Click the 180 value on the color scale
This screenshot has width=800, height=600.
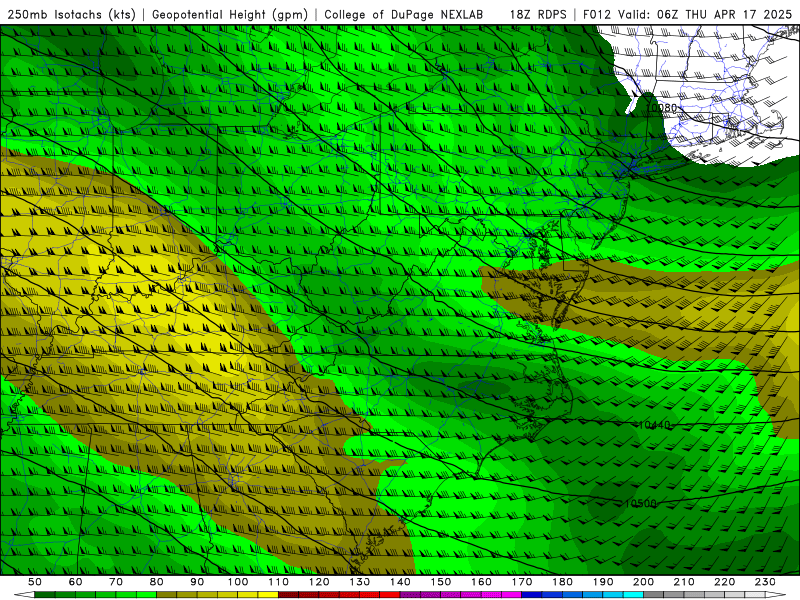562,582
